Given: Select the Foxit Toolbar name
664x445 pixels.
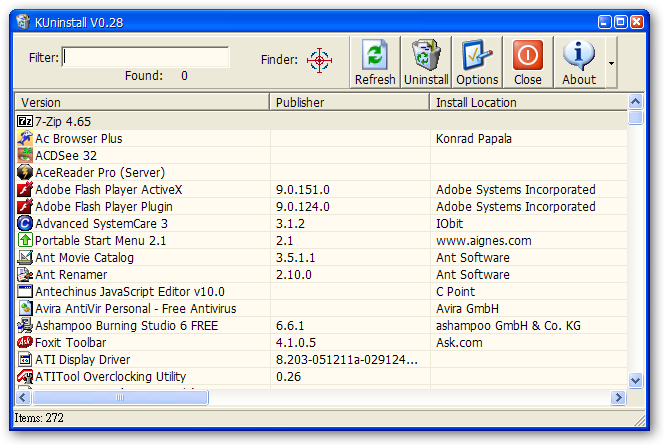Looking at the screenshot, I should point(70,342).
